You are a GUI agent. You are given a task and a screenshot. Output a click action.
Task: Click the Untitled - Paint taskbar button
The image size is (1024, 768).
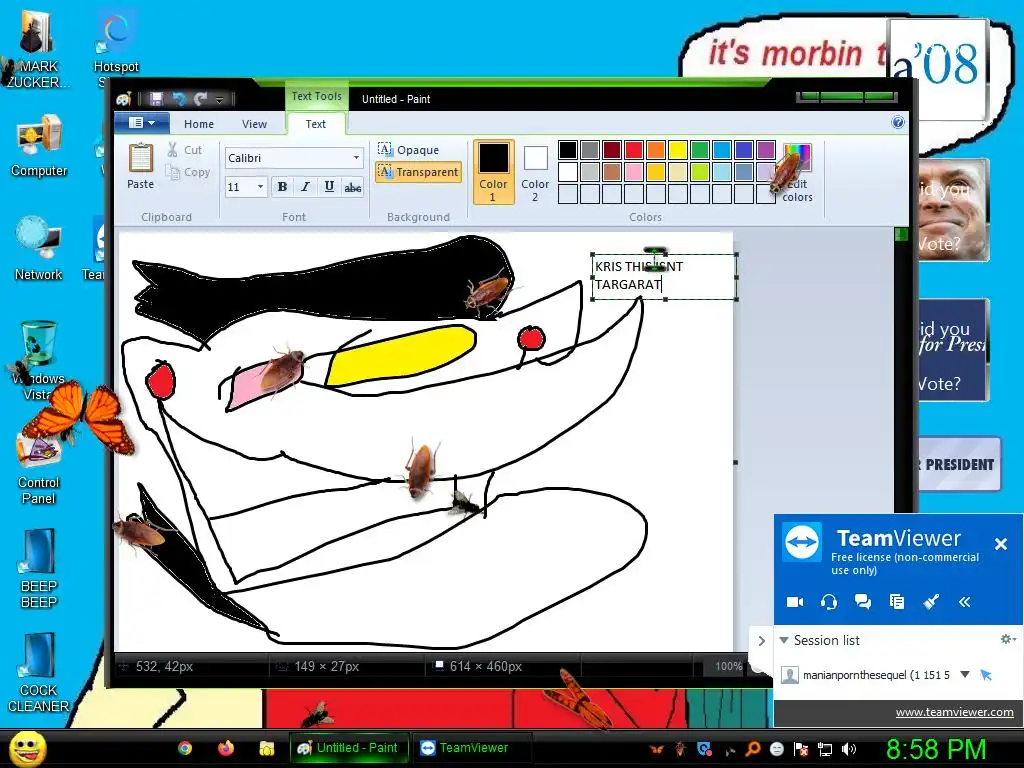349,748
